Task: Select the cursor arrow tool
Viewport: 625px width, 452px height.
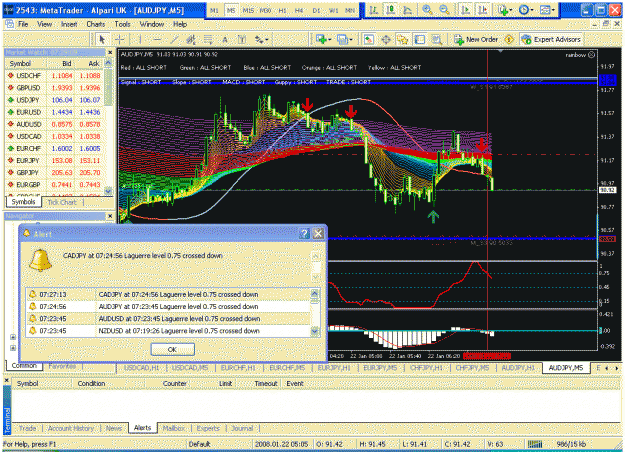Action: coord(102,39)
